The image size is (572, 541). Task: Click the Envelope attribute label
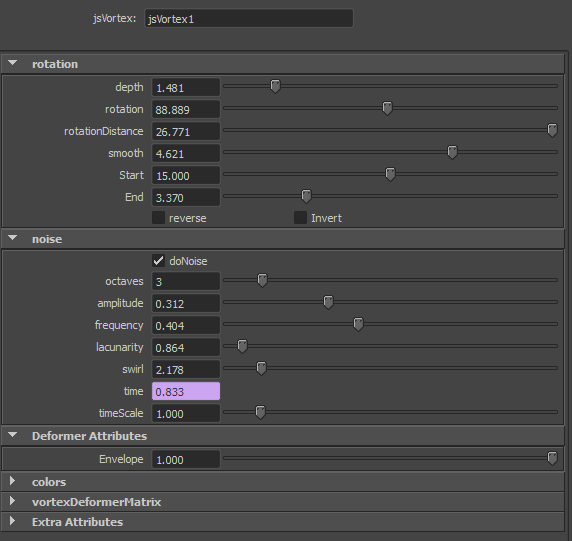[121, 459]
